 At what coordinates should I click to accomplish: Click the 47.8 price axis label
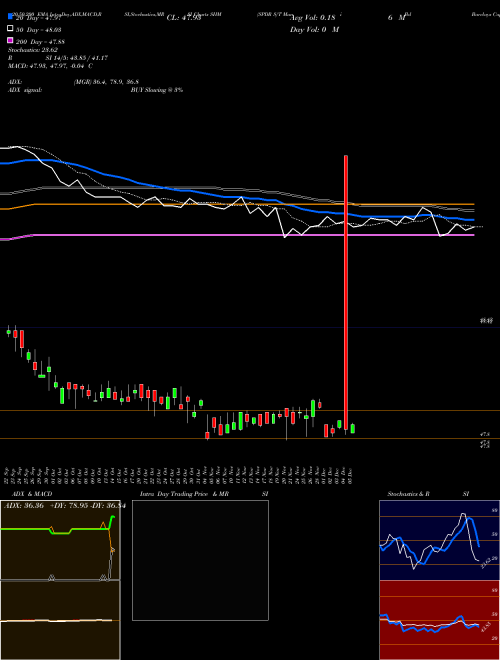click(x=485, y=434)
